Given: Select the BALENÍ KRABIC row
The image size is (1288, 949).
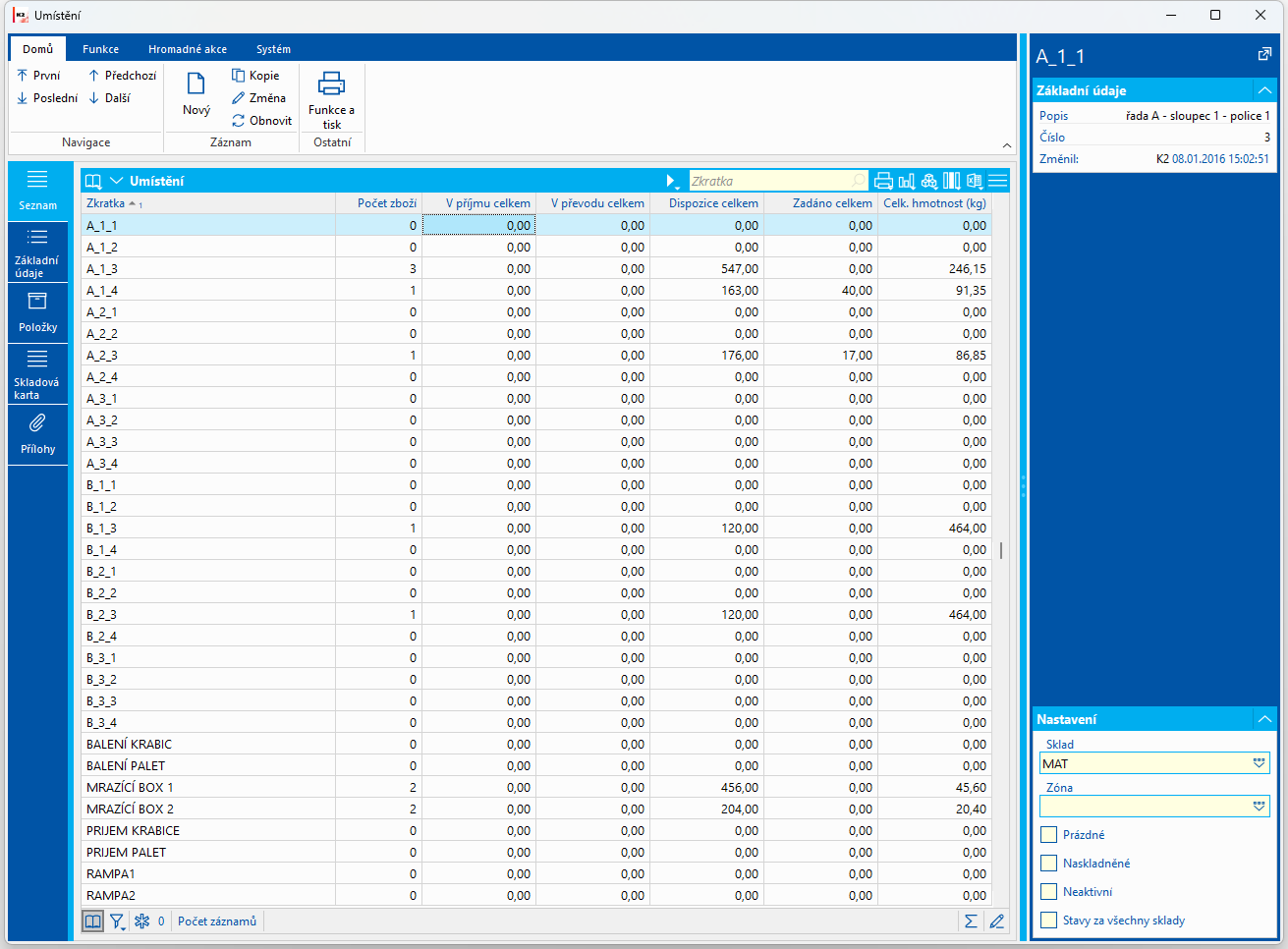Looking at the screenshot, I should pos(536,744).
